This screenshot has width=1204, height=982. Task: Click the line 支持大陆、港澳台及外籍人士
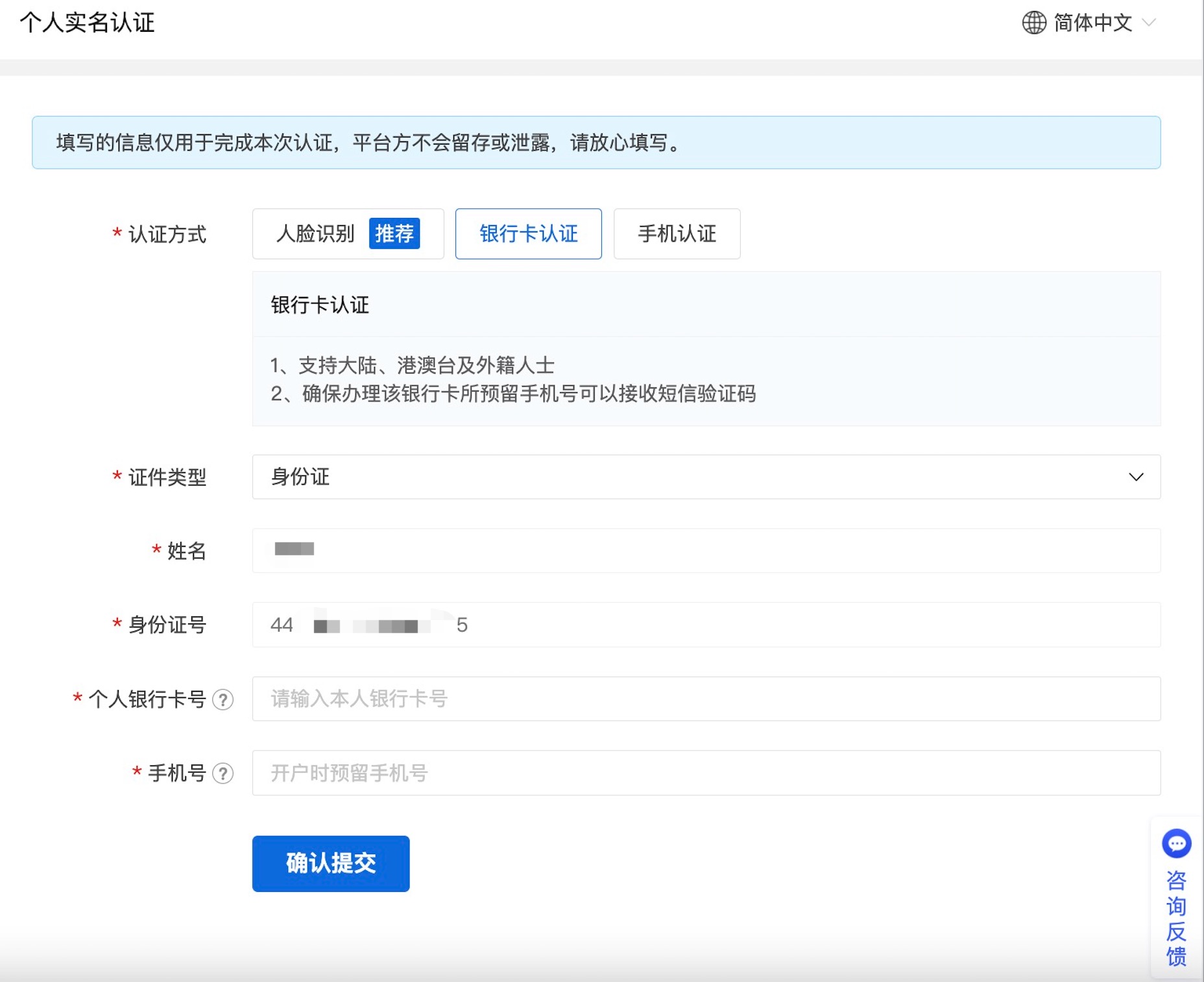click(413, 365)
